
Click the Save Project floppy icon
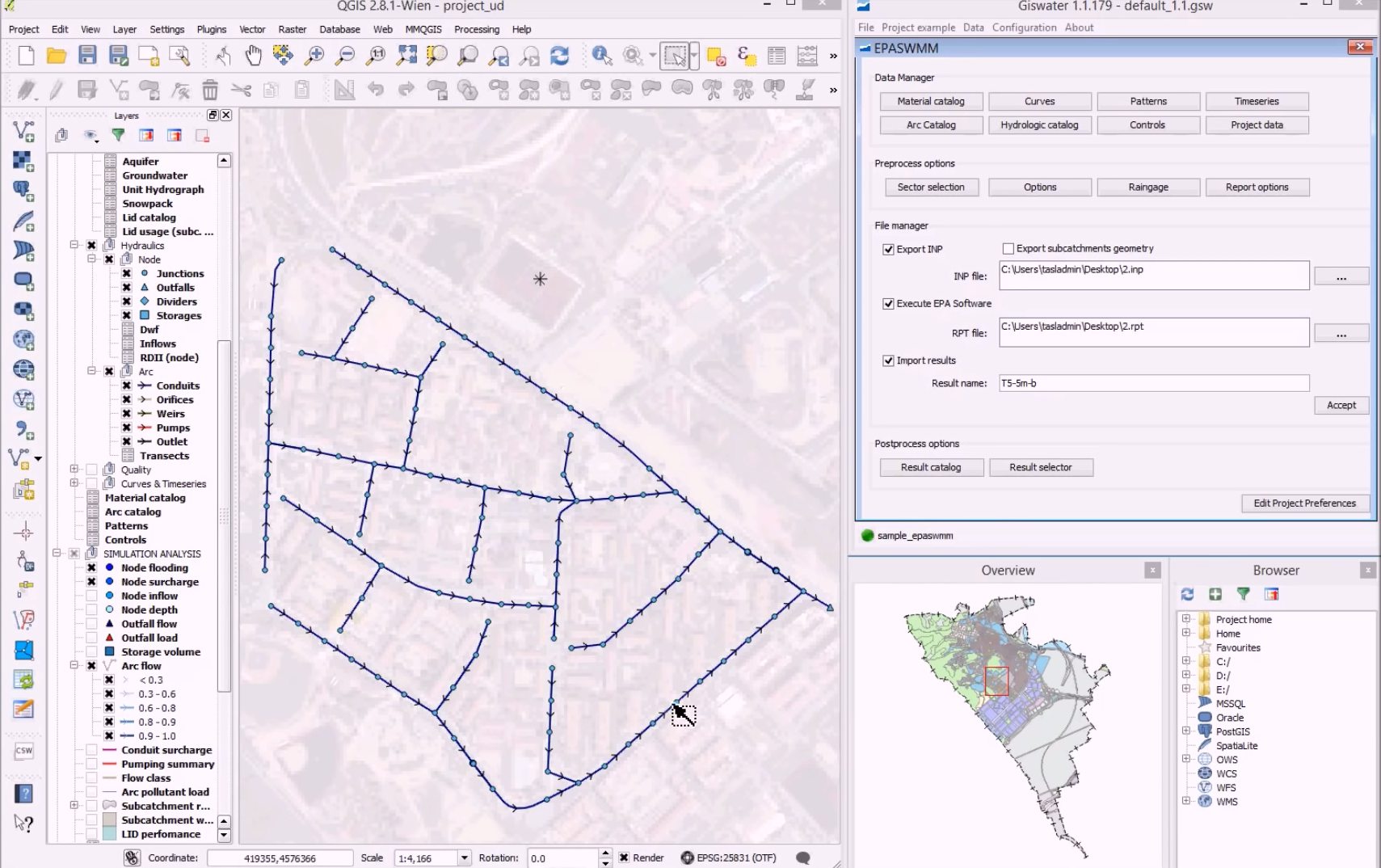coord(87,56)
